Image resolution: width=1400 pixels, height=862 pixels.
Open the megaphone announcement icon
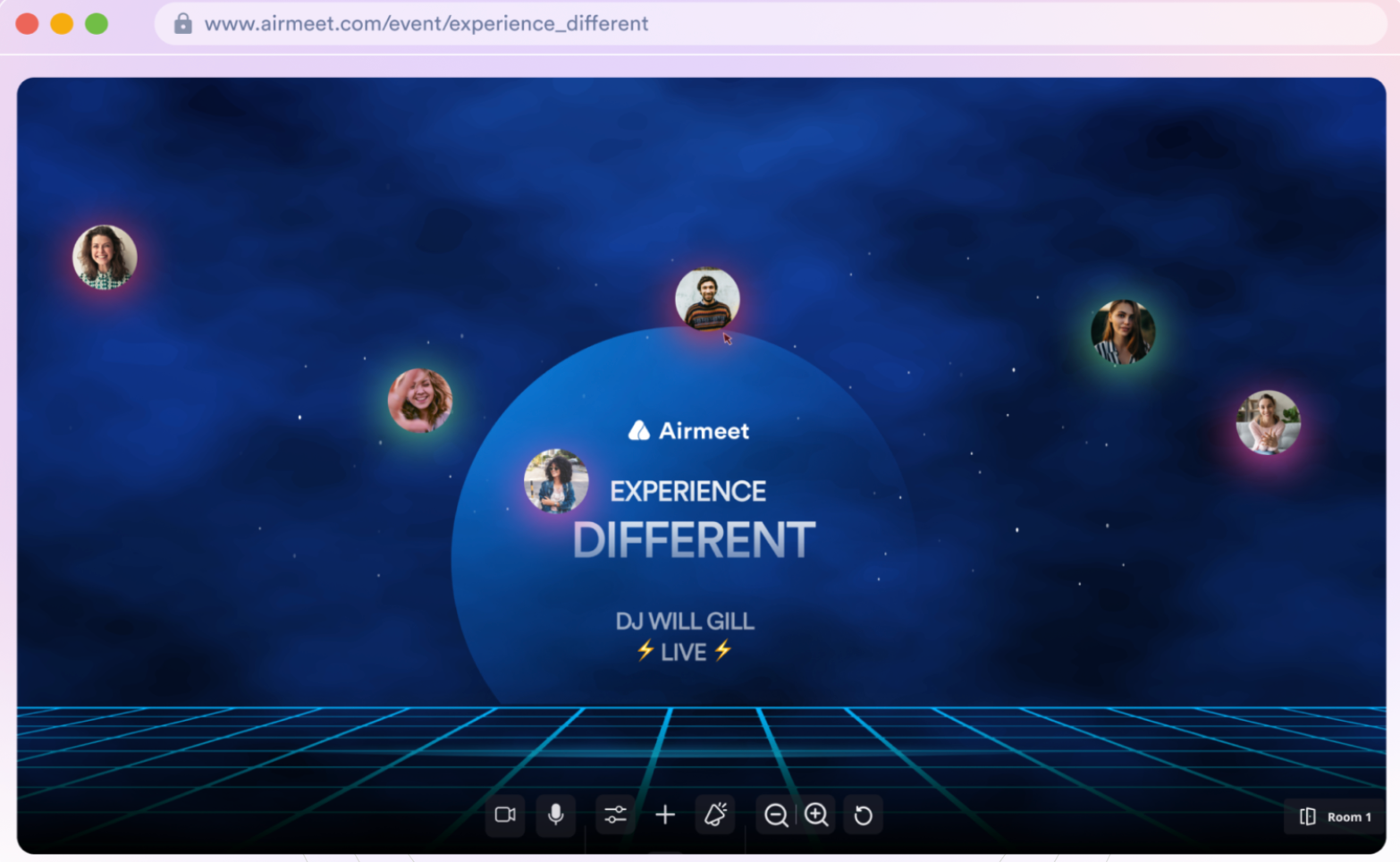pos(715,815)
